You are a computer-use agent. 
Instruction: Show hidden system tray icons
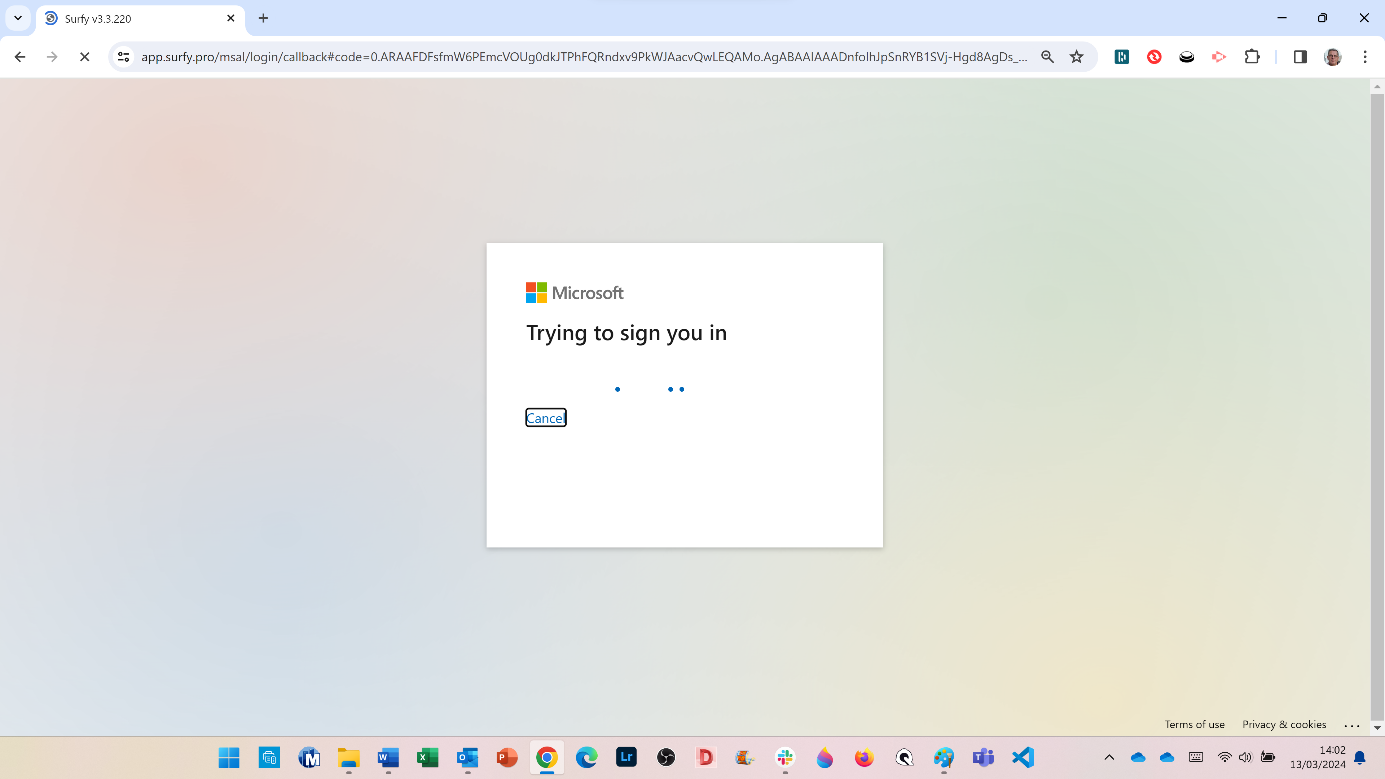click(x=1109, y=757)
